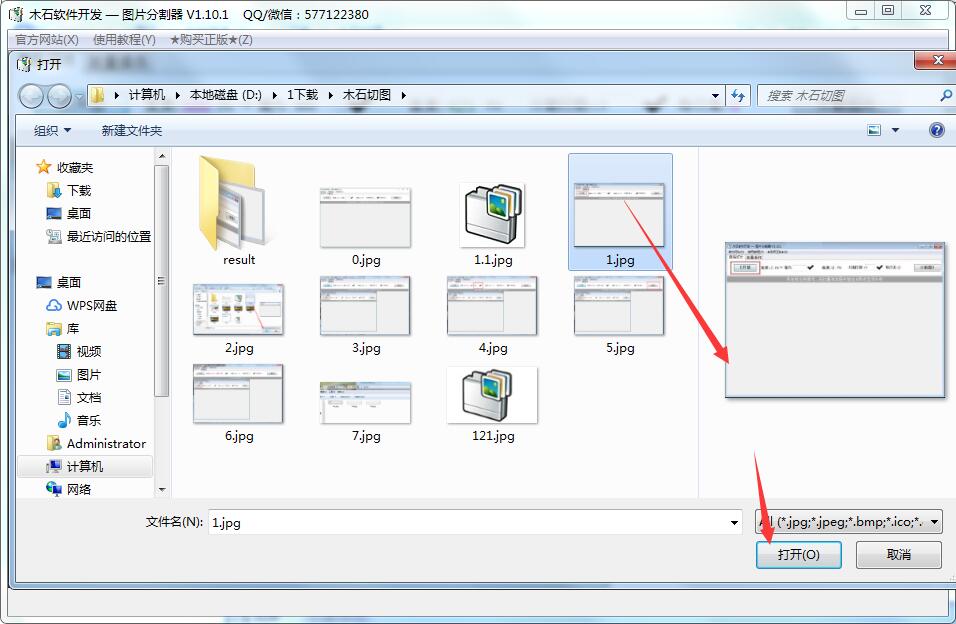
Task: Click 新建文件夹 button
Action: tap(132, 131)
